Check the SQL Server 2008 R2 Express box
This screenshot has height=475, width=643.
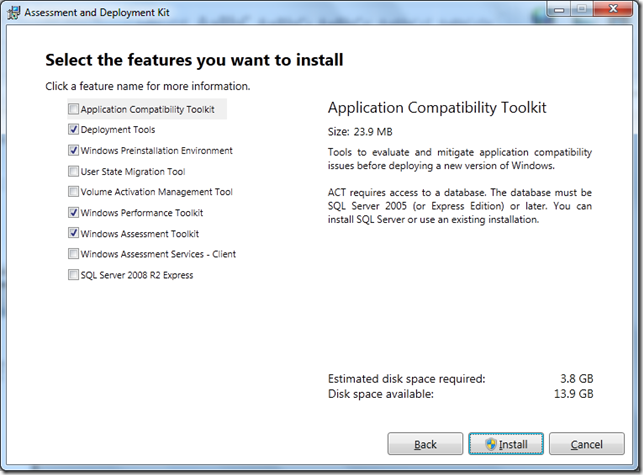pyautogui.click(x=74, y=275)
